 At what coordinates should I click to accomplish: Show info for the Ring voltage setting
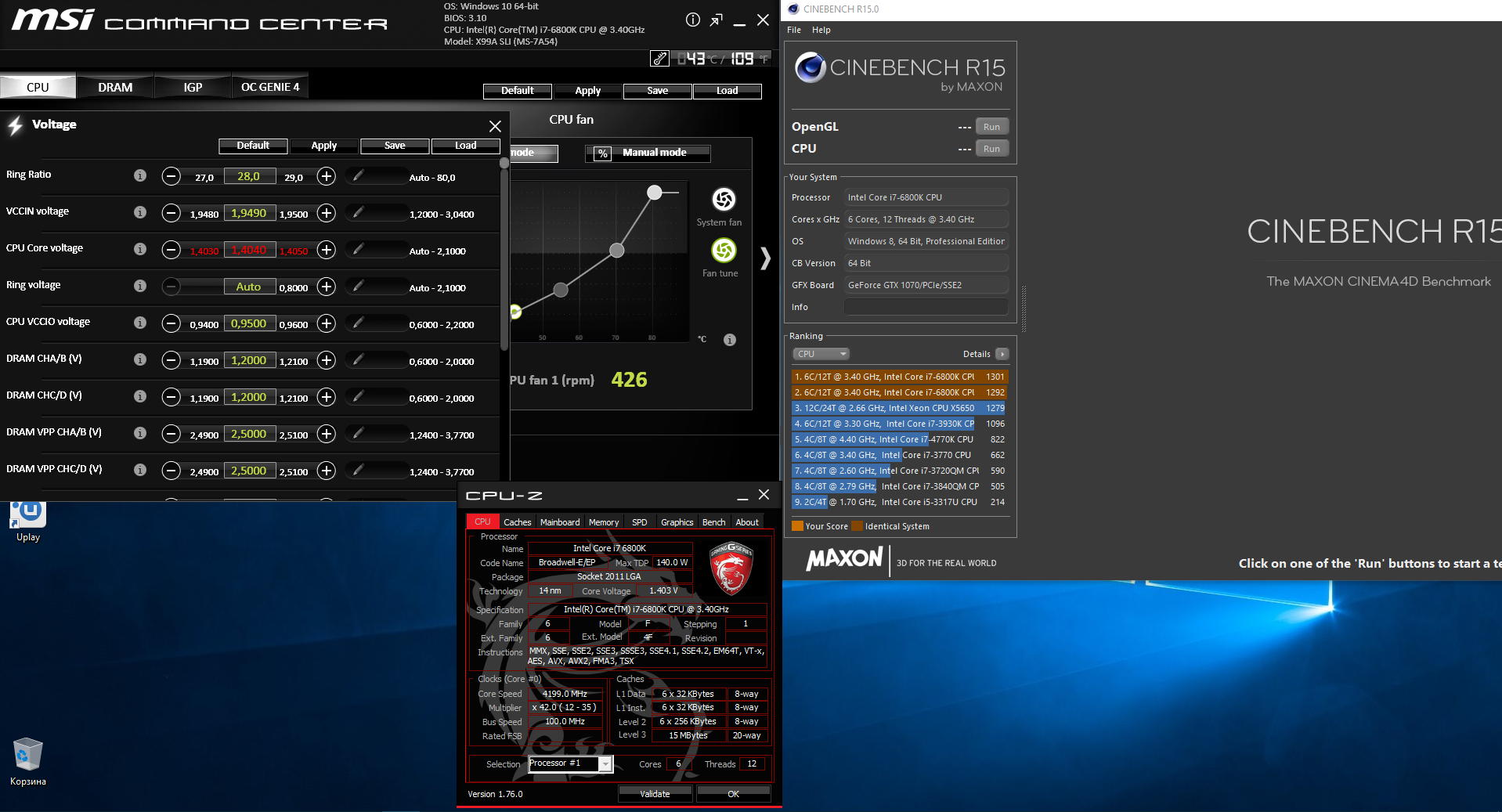140,286
